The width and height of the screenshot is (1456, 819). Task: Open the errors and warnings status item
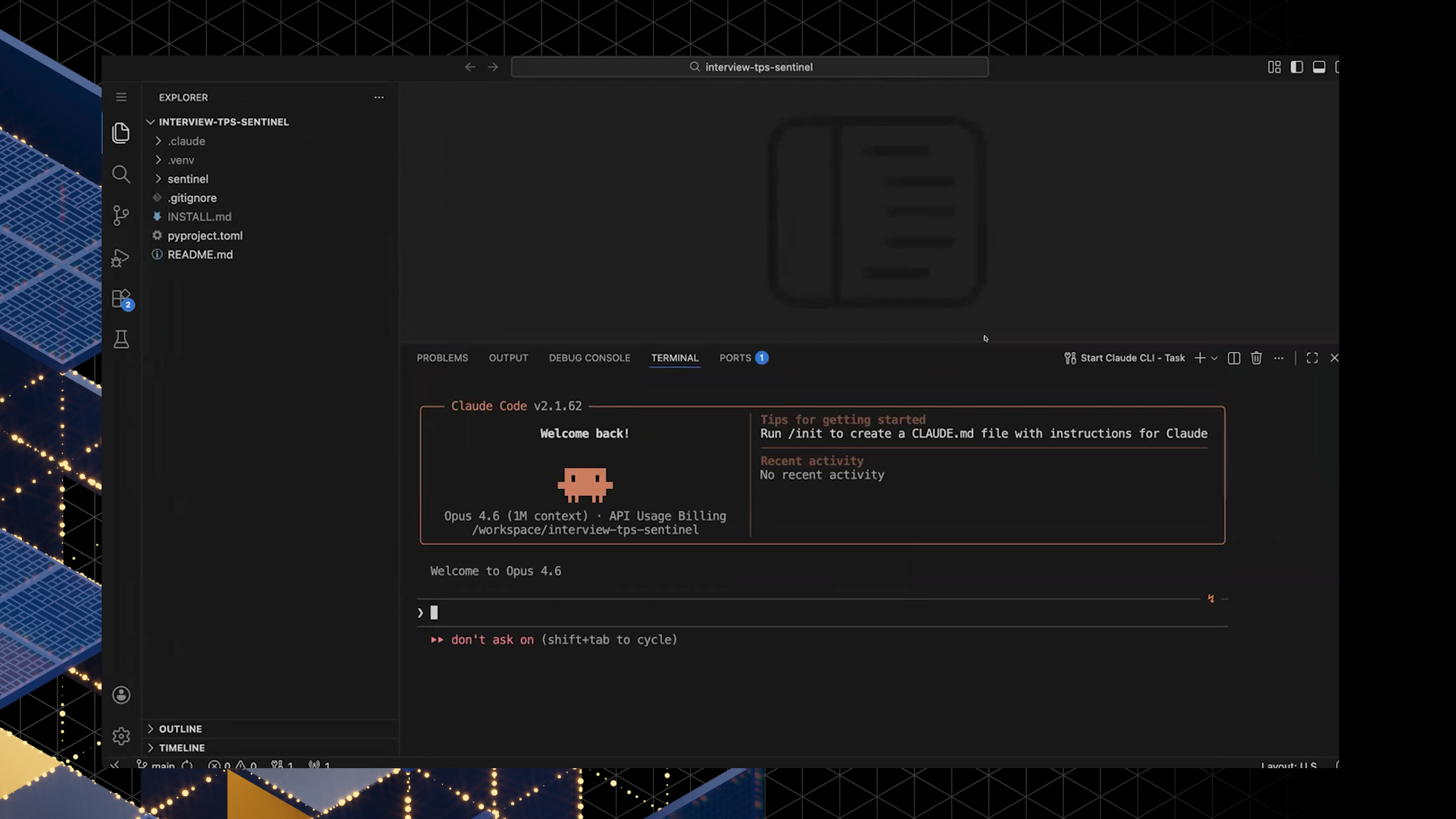[x=233, y=765]
